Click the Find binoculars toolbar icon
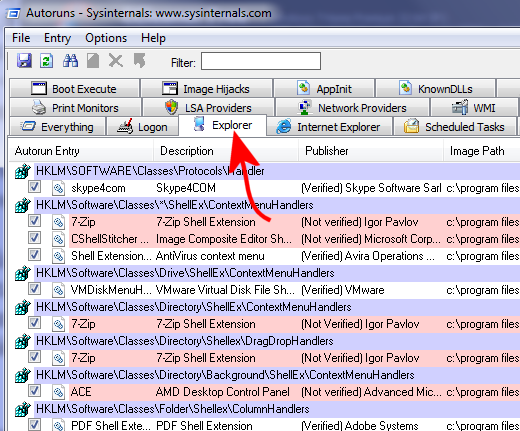Viewport: 520px width, 431px height. click(x=70, y=61)
